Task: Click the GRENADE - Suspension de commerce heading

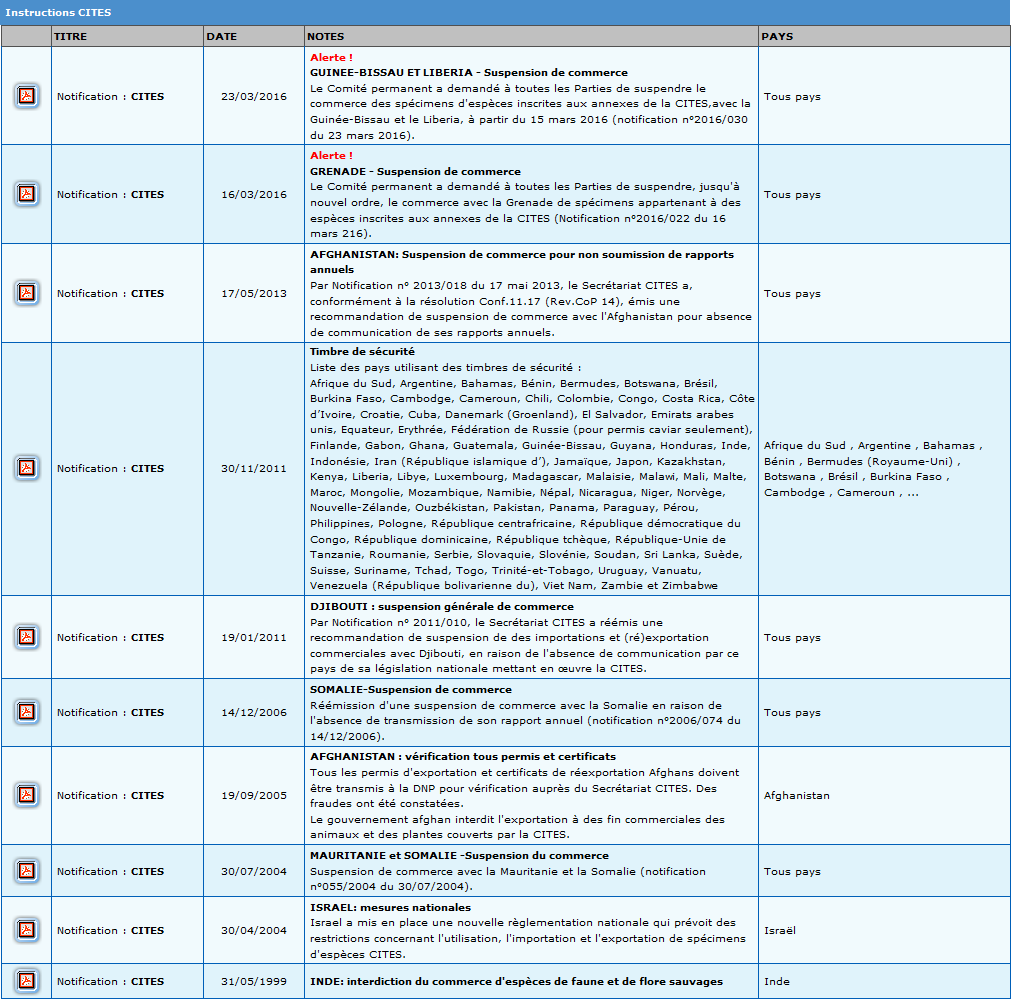Action: point(415,171)
